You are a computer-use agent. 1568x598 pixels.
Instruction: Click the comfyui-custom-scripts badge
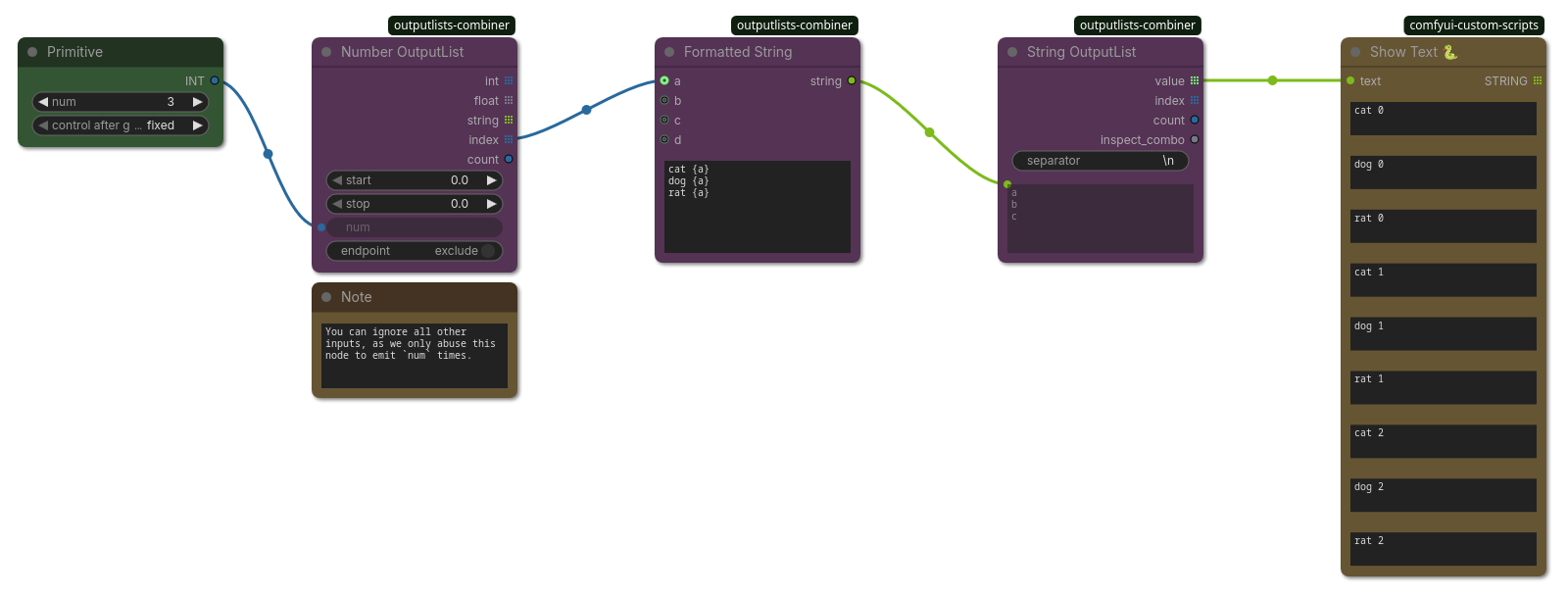[1474, 25]
